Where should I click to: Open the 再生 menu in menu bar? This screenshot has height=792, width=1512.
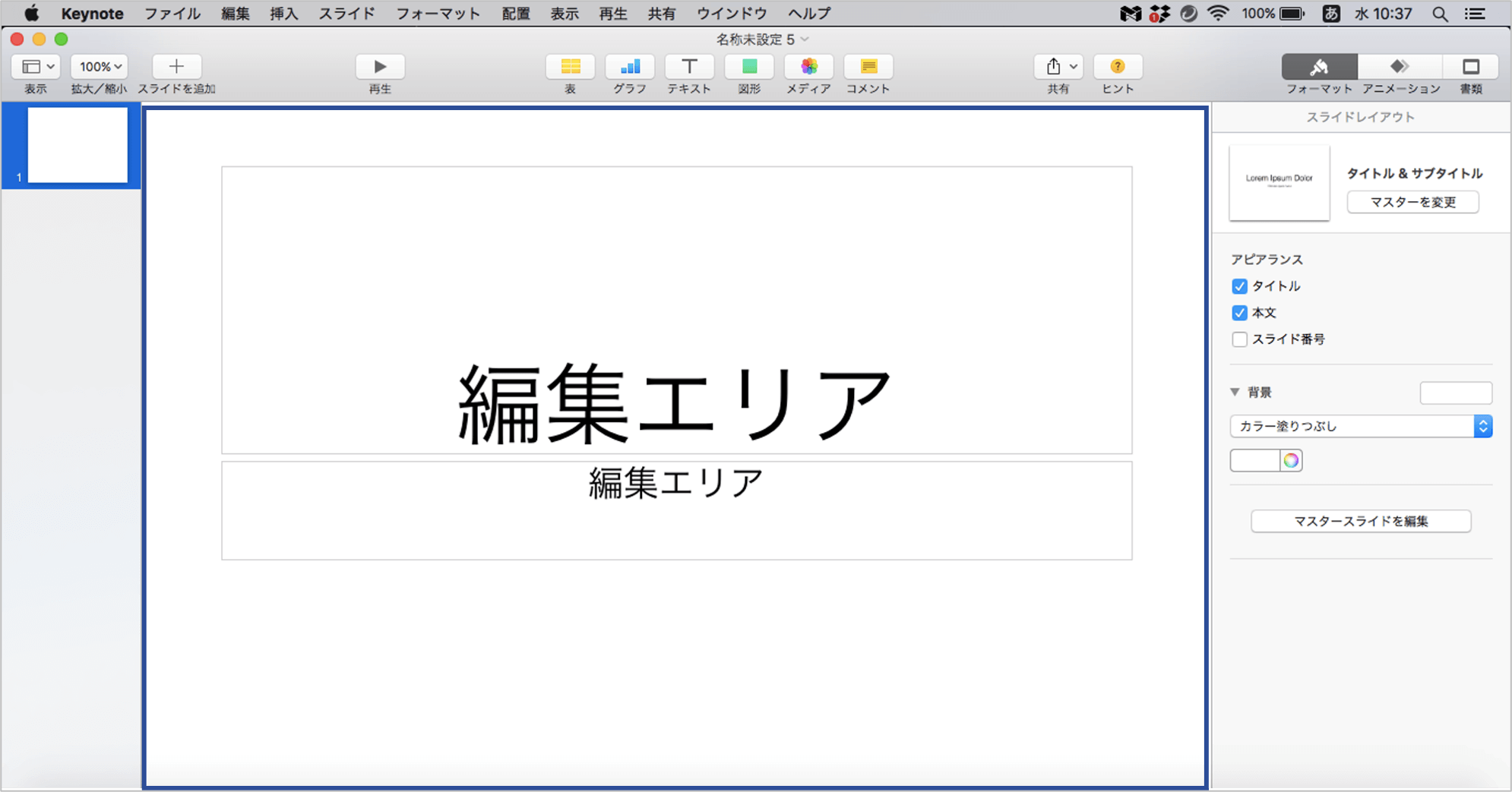612,13
